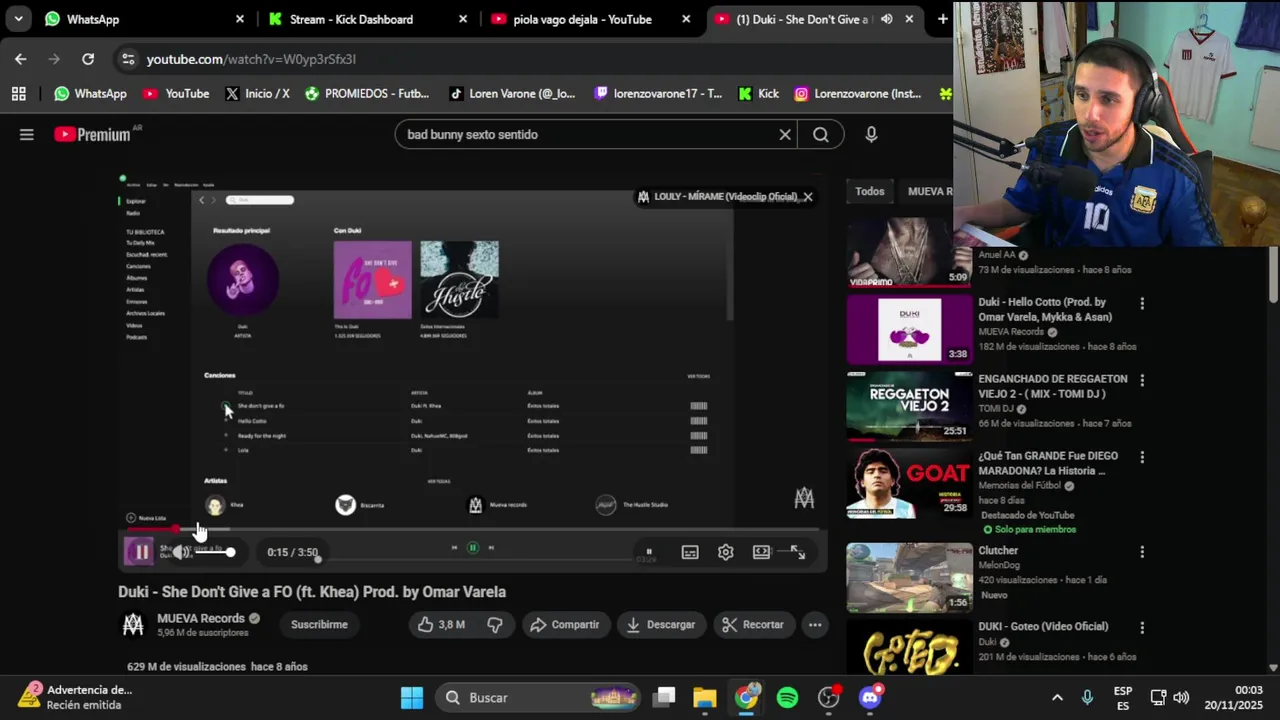
Task: Close the Kick Dashboard browser tab
Action: coord(463,19)
